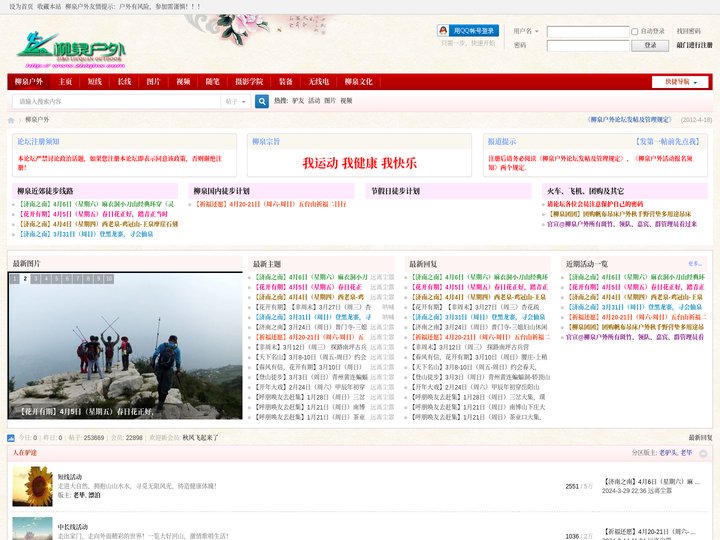Open the 论坛注册须知 heading

pyautogui.click(x=39, y=141)
